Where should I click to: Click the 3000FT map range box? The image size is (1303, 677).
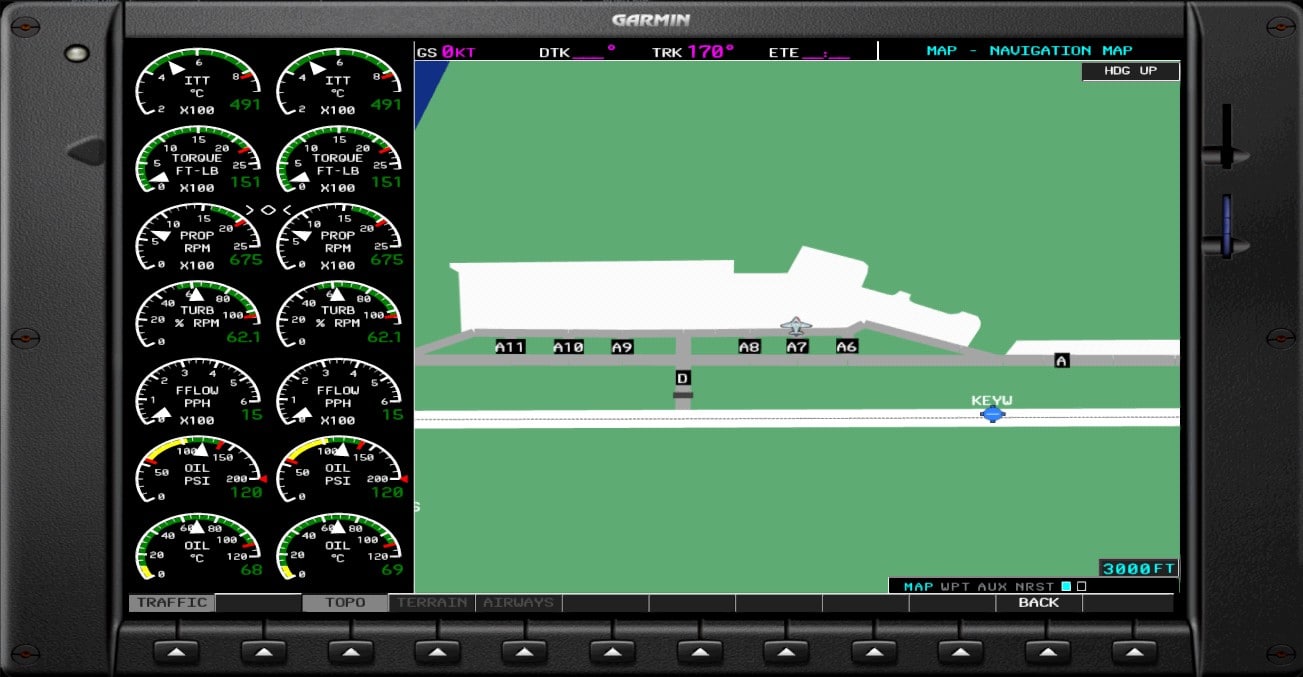(x=1138, y=568)
